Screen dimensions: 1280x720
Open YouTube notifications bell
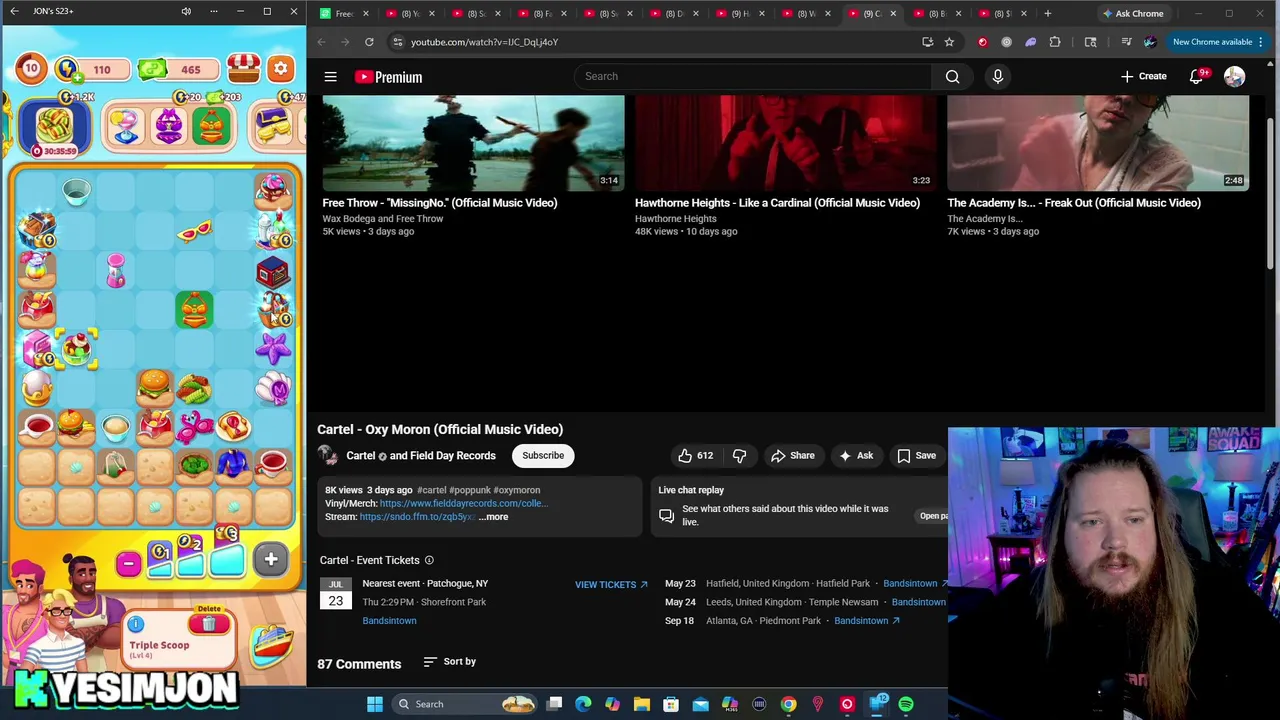point(1196,76)
